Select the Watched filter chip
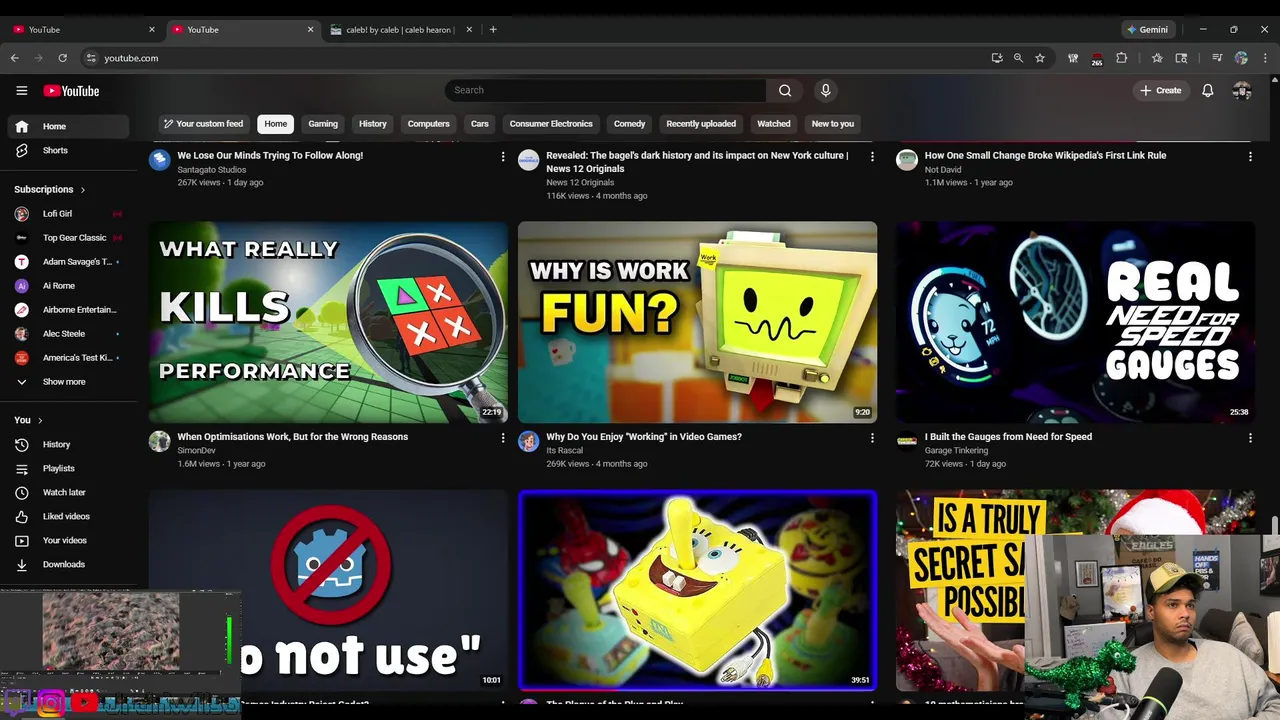This screenshot has width=1280, height=720. pyautogui.click(x=774, y=124)
